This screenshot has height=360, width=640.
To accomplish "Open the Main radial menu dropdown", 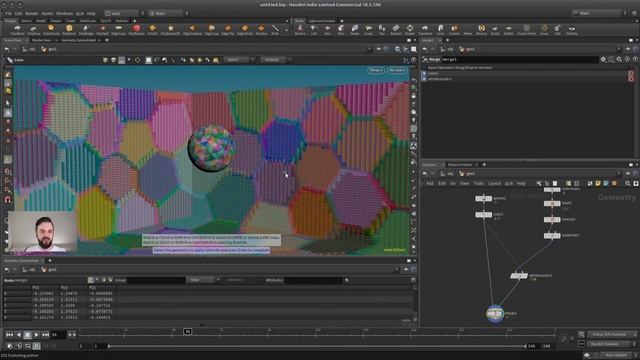I will point(168,13).
